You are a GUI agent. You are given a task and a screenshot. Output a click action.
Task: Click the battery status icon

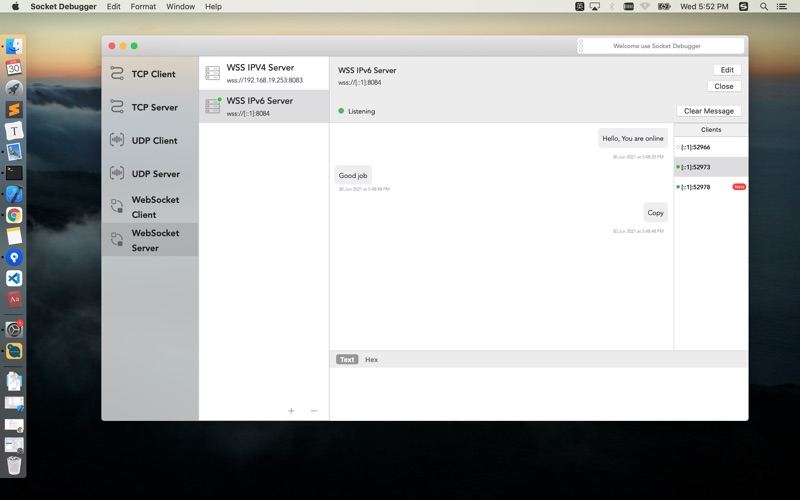tap(664, 7)
